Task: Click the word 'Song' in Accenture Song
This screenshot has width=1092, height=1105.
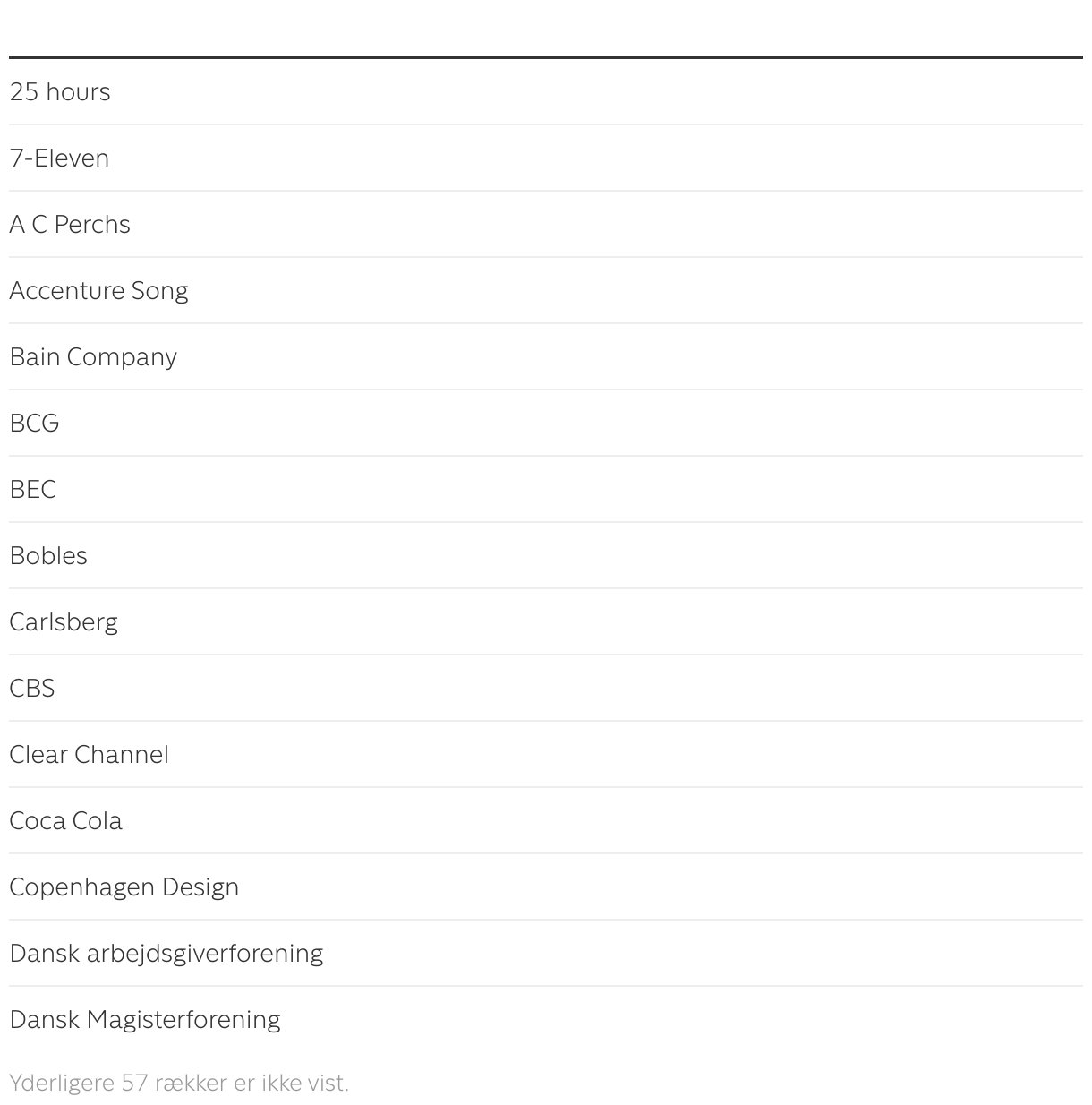Action: (x=159, y=290)
